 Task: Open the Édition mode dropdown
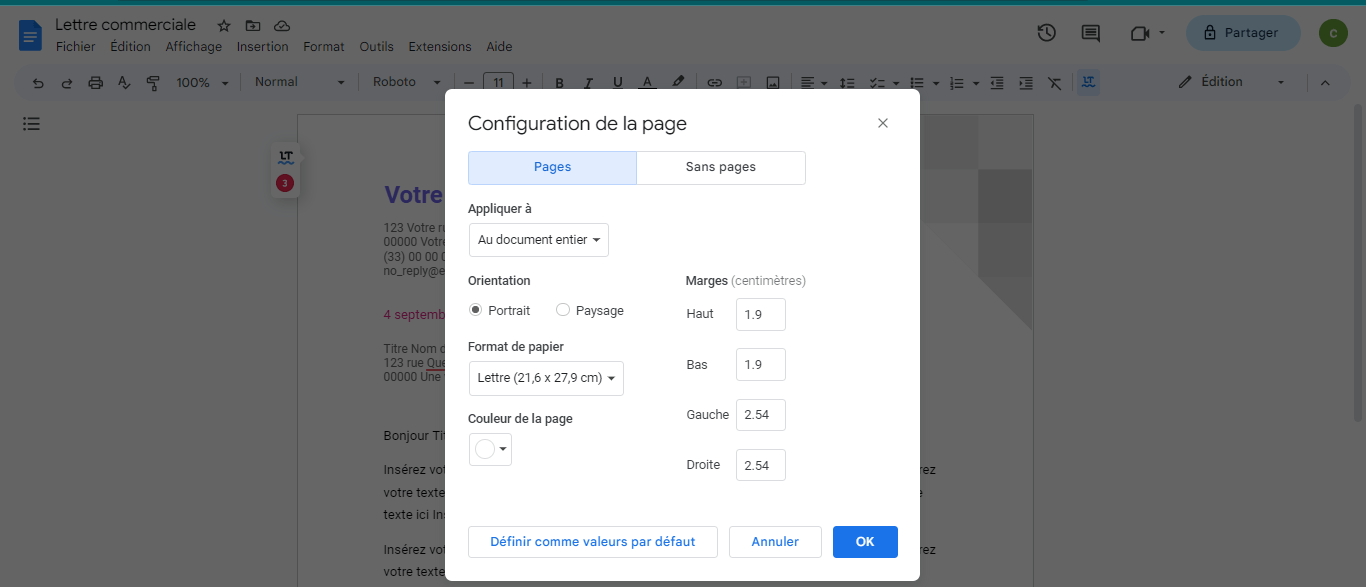tap(1231, 82)
